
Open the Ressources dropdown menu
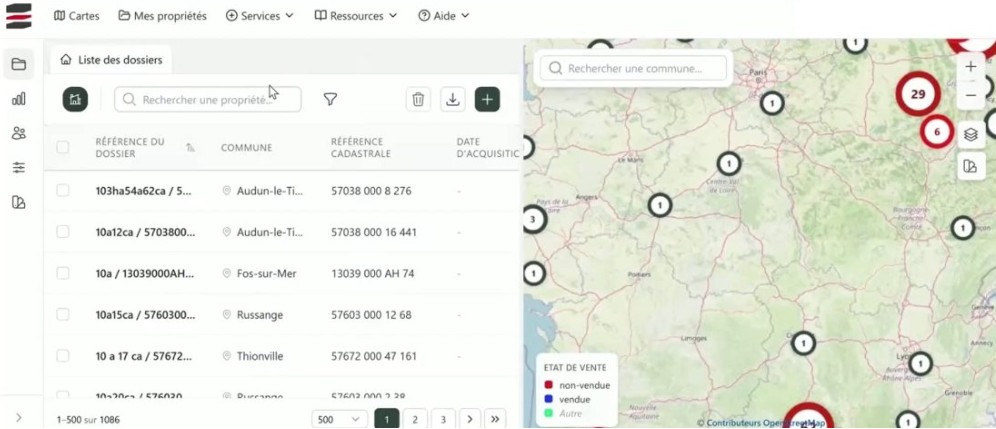coord(355,16)
